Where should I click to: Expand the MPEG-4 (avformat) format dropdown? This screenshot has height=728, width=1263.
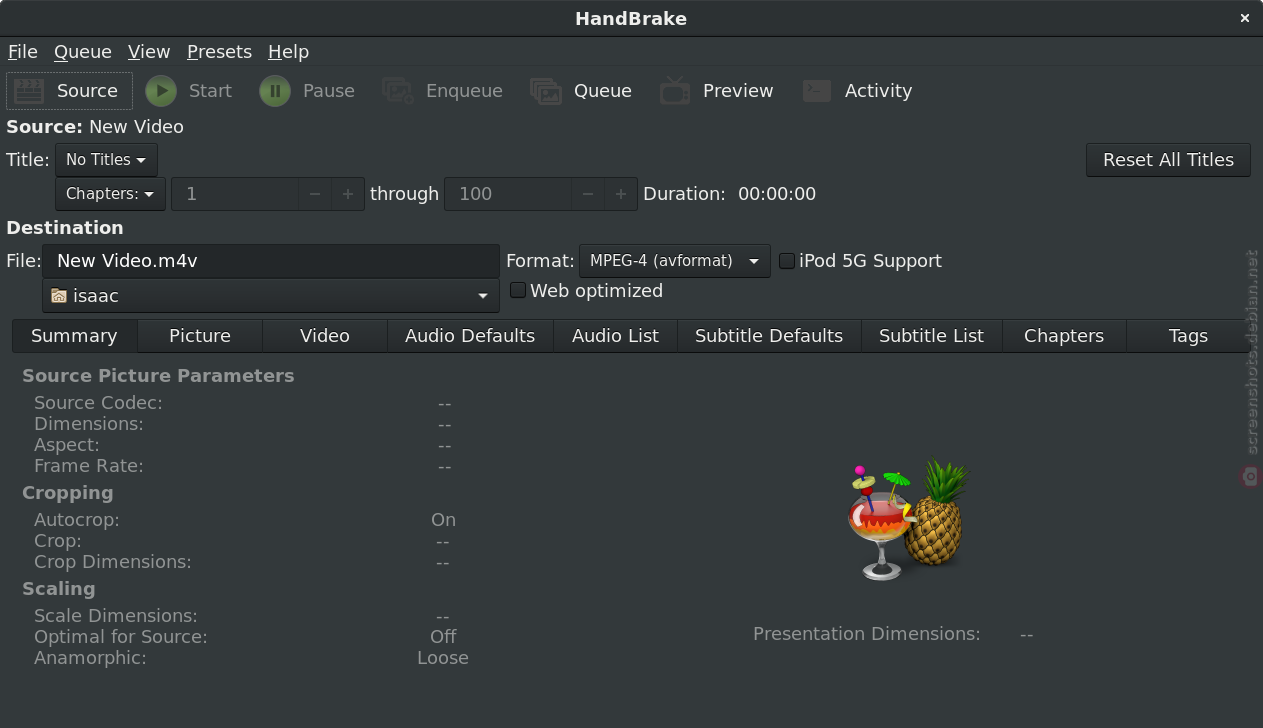click(675, 261)
